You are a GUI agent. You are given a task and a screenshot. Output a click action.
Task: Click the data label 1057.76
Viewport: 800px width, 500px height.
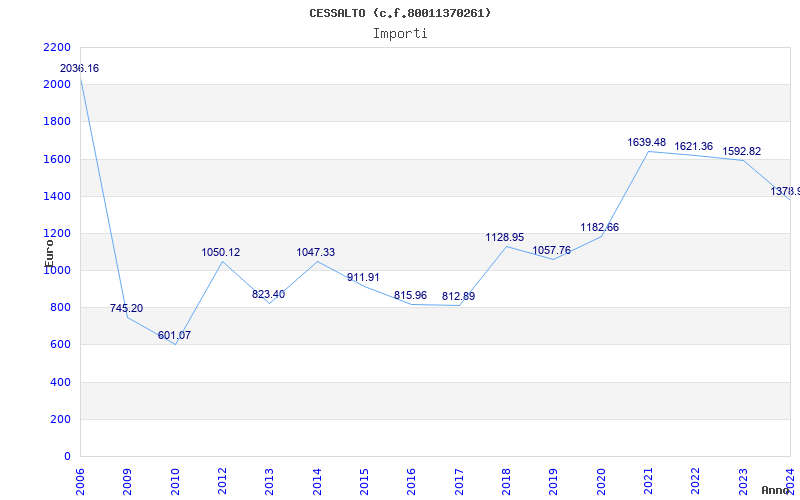click(552, 250)
